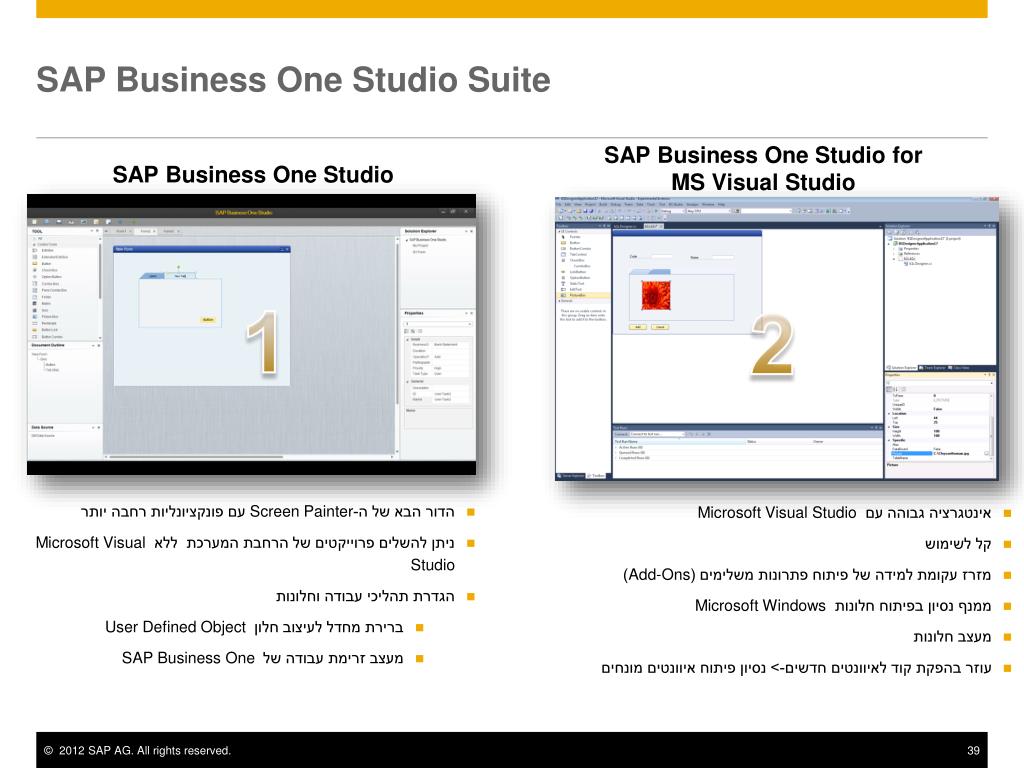1024x768 pixels.
Task: Pick LinkButton in Visual Studio Toolbox
Action: tap(577, 272)
